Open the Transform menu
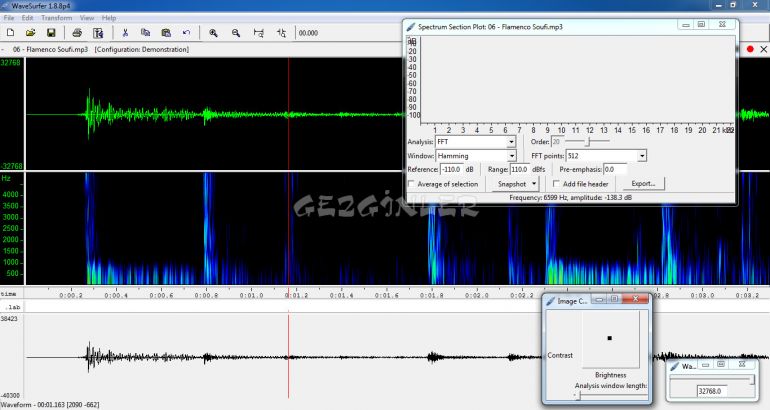Image resolution: width=770 pixels, height=410 pixels. click(56, 18)
